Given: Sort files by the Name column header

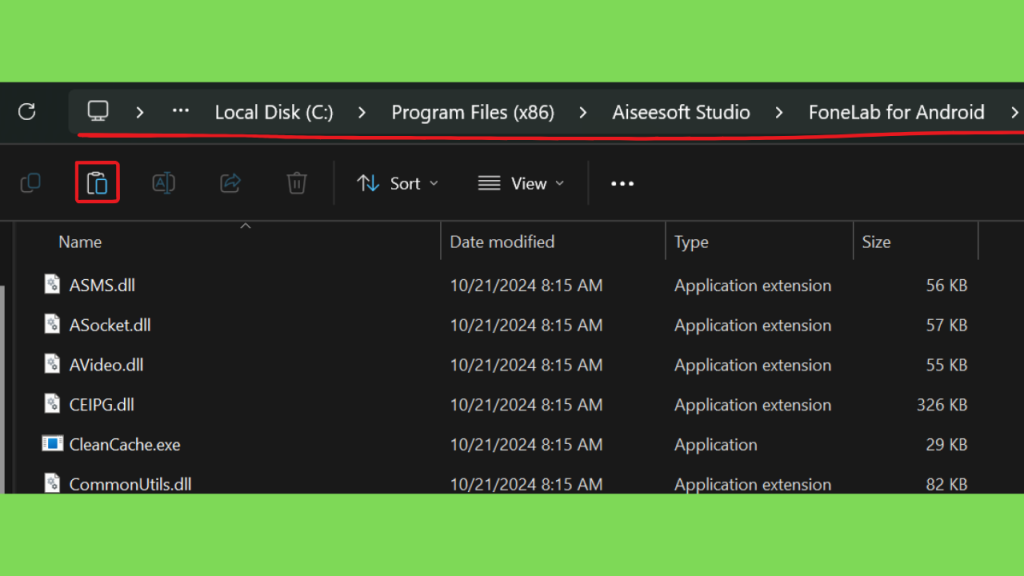Looking at the screenshot, I should click(x=80, y=242).
